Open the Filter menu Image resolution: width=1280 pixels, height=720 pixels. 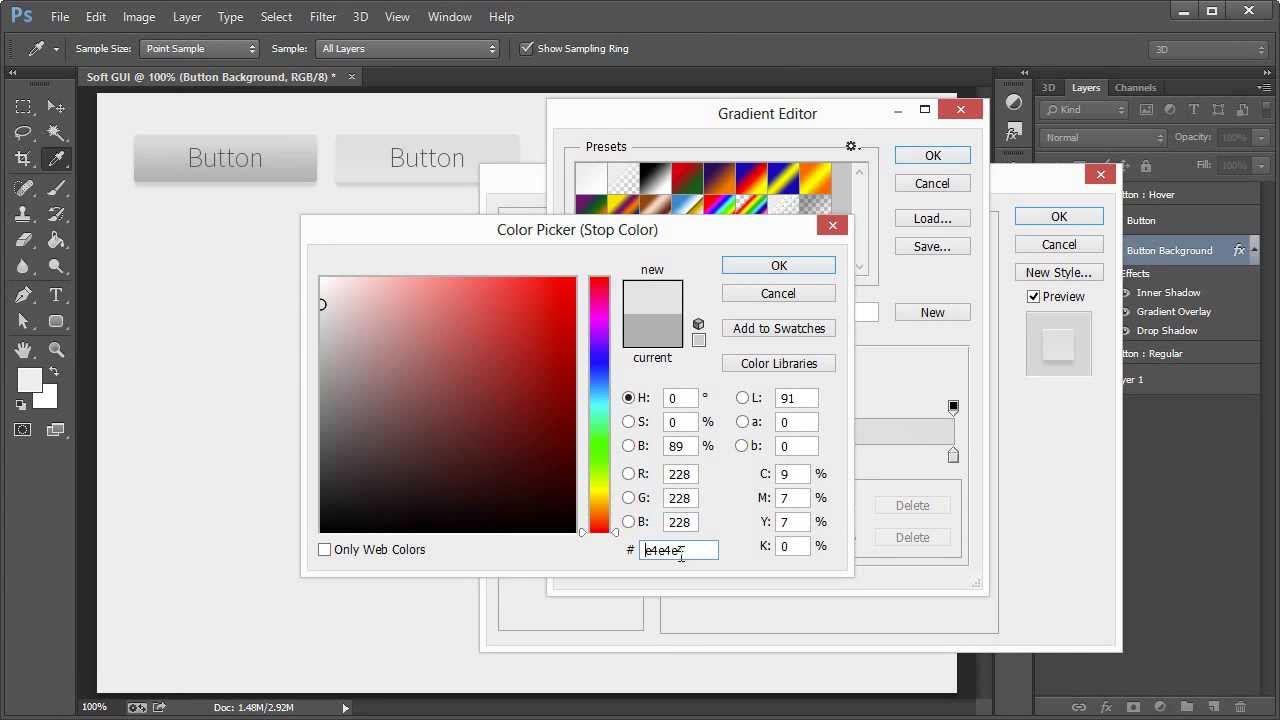323,17
